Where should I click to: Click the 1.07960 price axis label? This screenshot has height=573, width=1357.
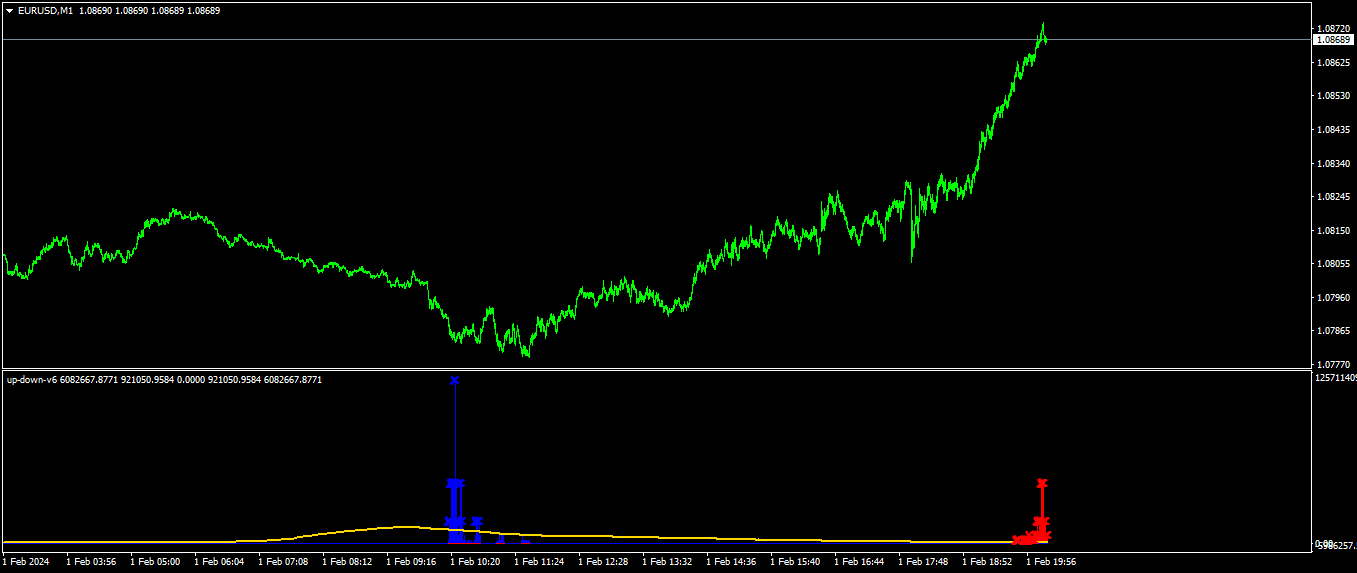pos(1333,297)
